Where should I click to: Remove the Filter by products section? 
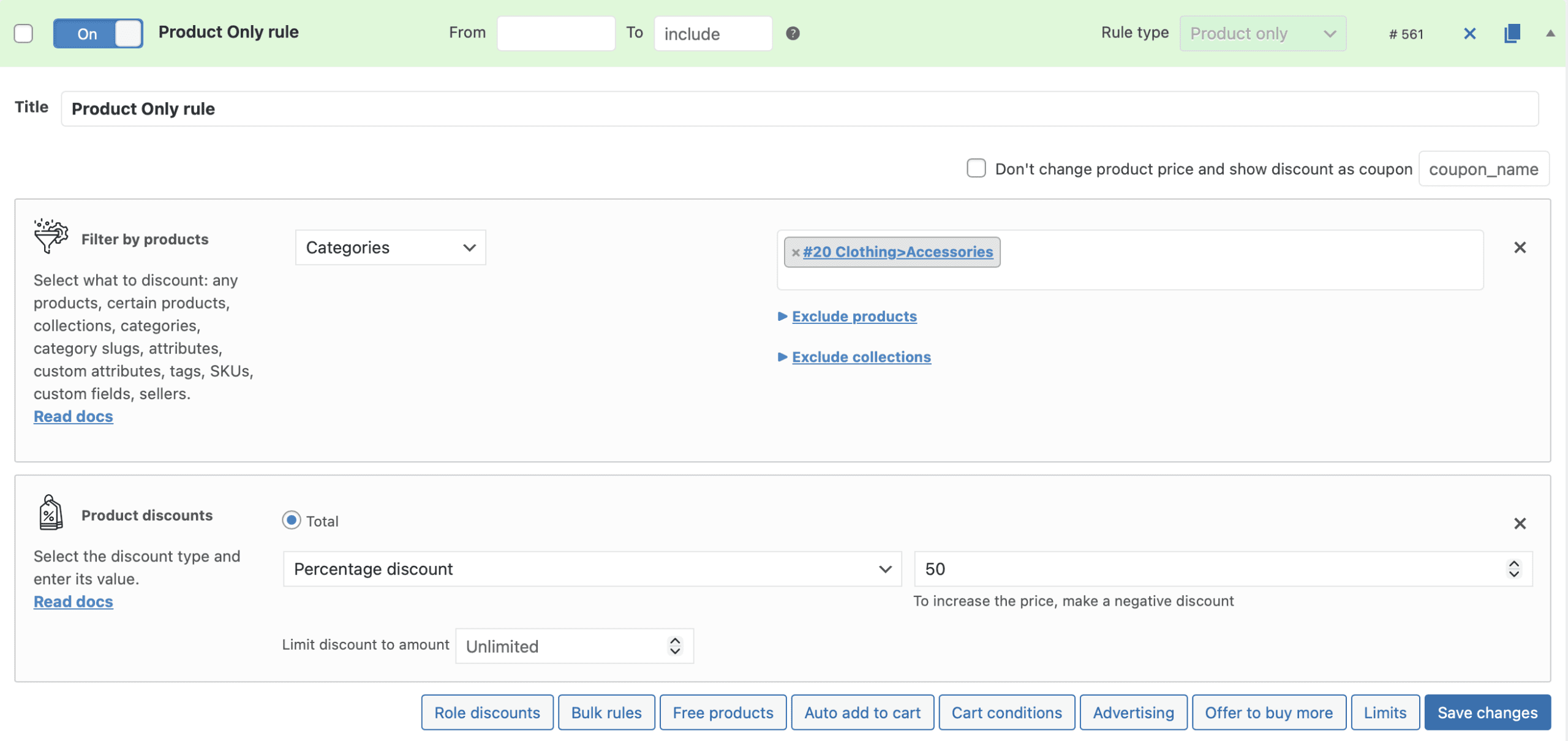tap(1521, 247)
